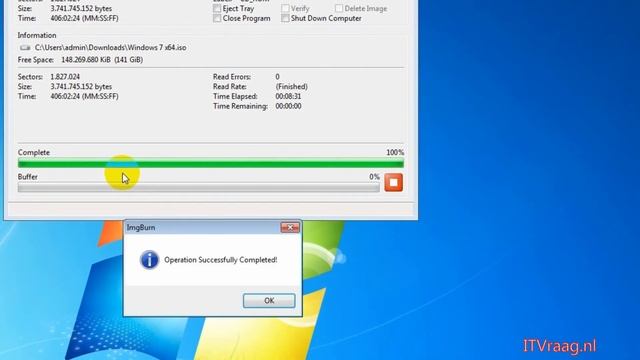
Task: Click the 'Complete' progress label
Action: [34, 152]
